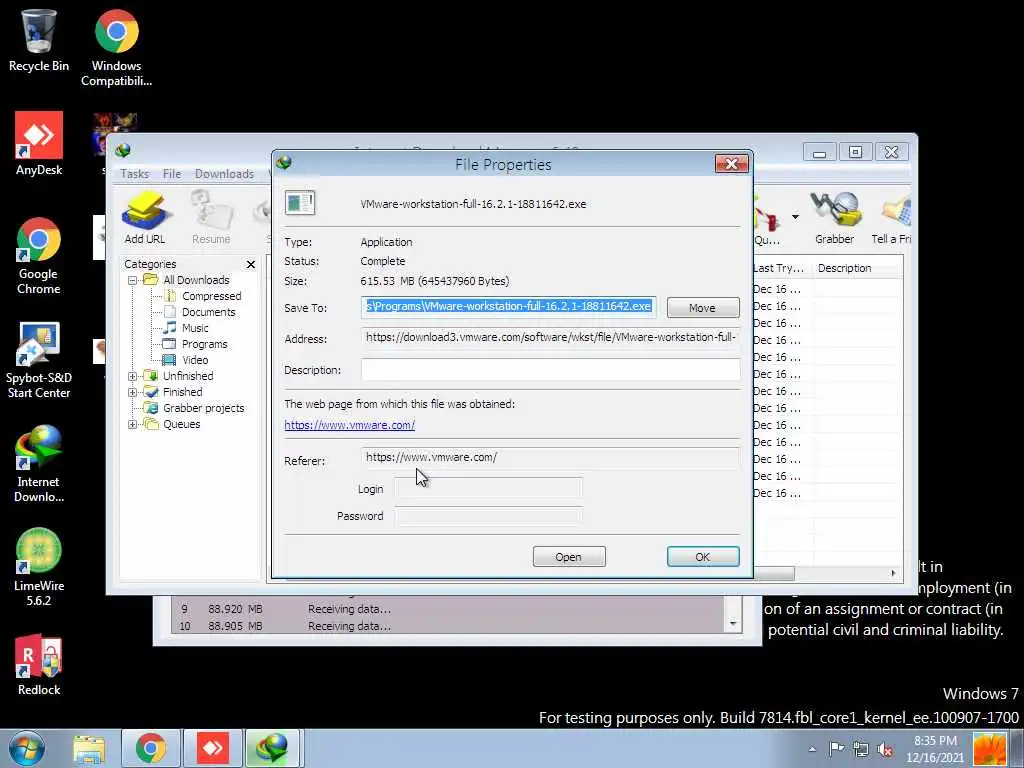Click the Move button
The image size is (1024, 768).
point(703,308)
